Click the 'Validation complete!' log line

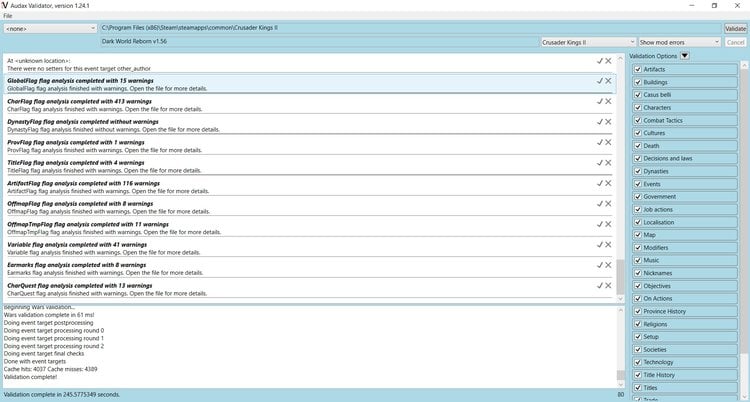[x=30, y=377]
